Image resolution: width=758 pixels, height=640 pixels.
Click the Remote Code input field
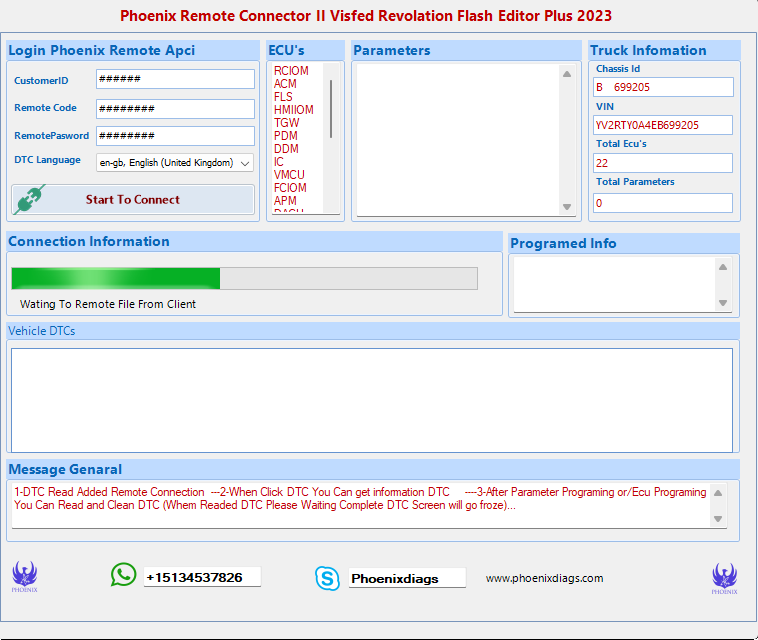[175, 109]
